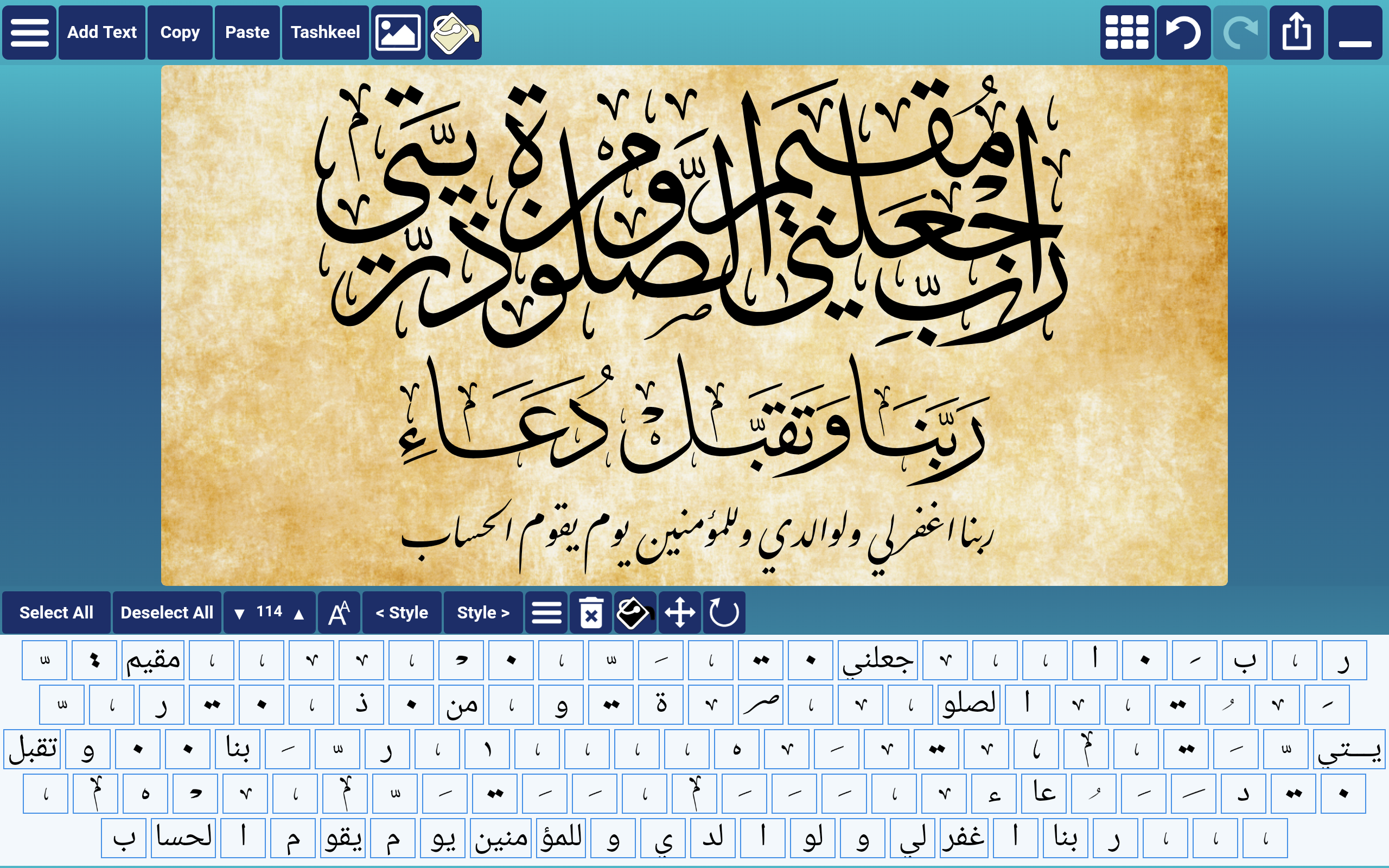Select the لصلو glyph chip
1389x868 pixels.
[969, 704]
